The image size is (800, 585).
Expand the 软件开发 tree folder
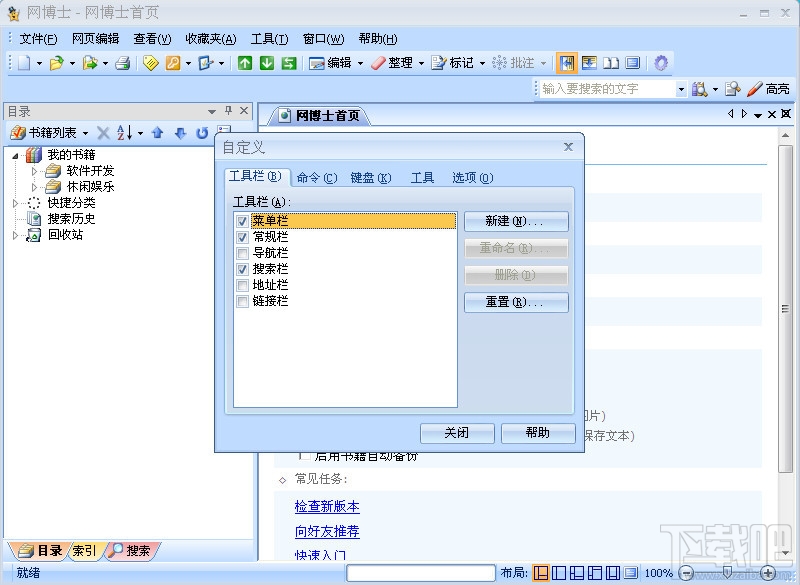pos(34,170)
